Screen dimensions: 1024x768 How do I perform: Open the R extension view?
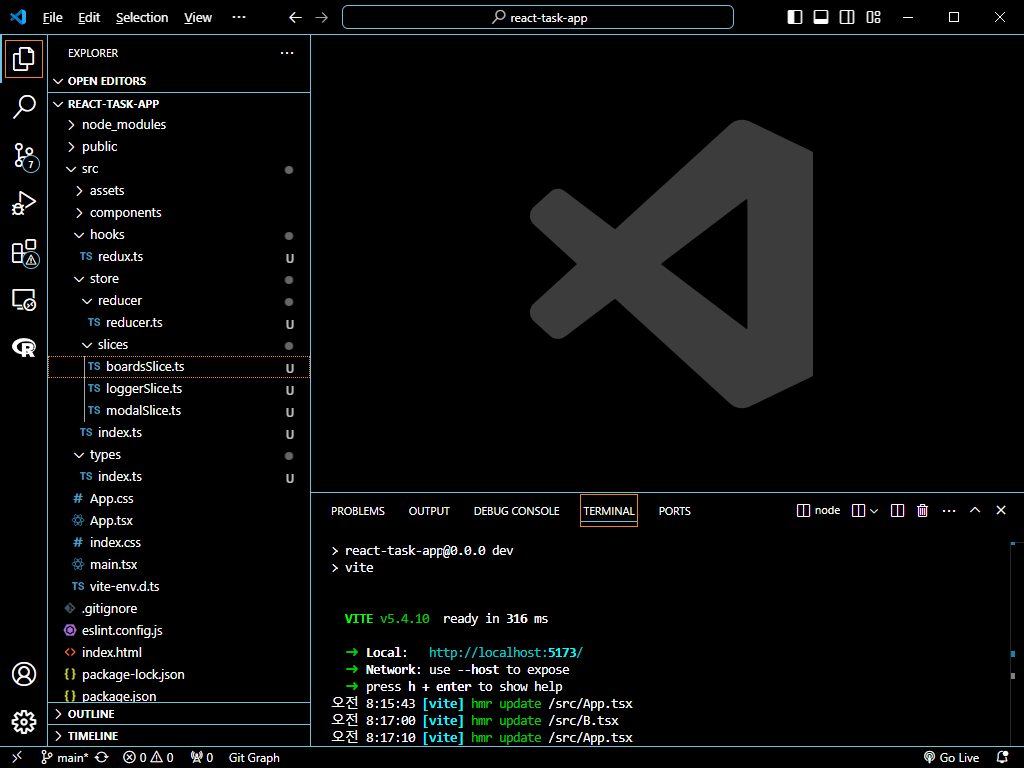point(24,347)
